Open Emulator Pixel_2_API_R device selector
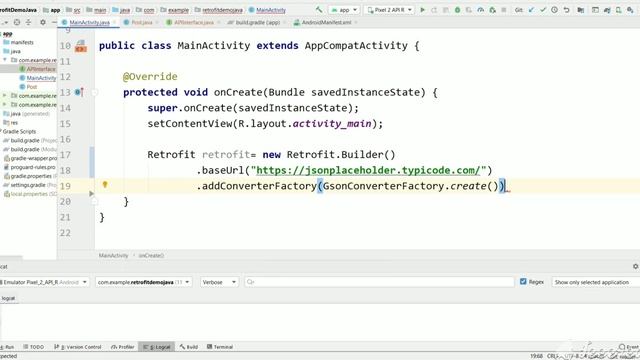Screen dimensions: 640x360 (x=44, y=282)
